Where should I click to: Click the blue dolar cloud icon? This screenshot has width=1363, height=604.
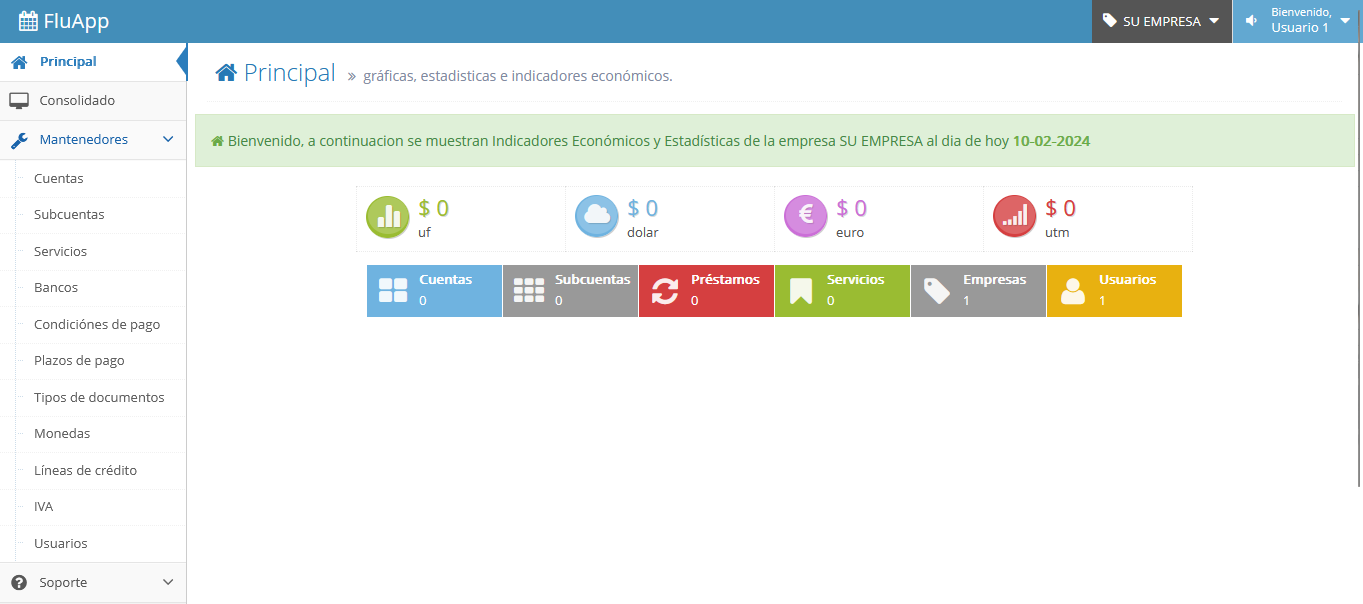point(596,218)
